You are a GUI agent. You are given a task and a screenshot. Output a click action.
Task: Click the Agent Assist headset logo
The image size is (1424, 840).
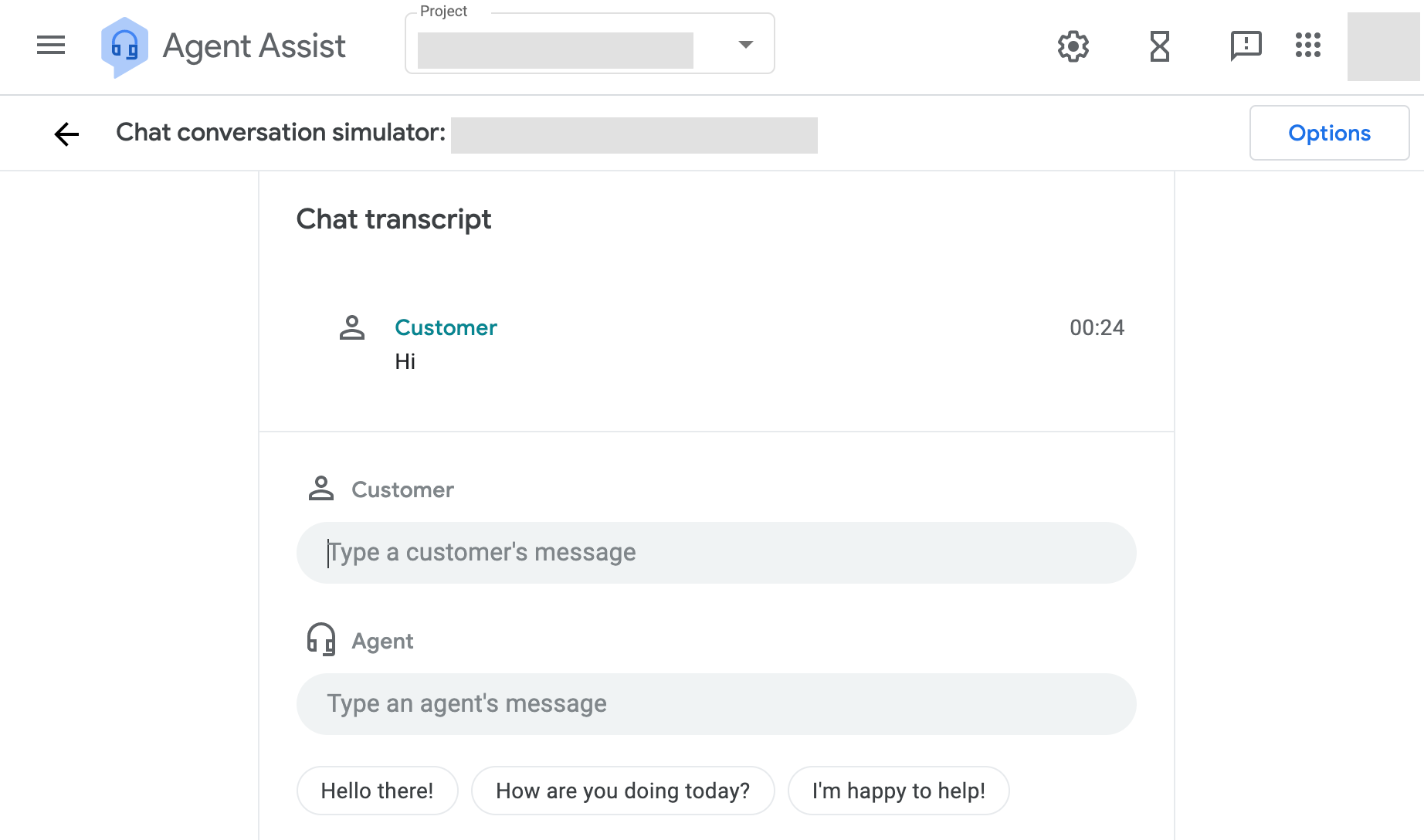click(x=124, y=47)
